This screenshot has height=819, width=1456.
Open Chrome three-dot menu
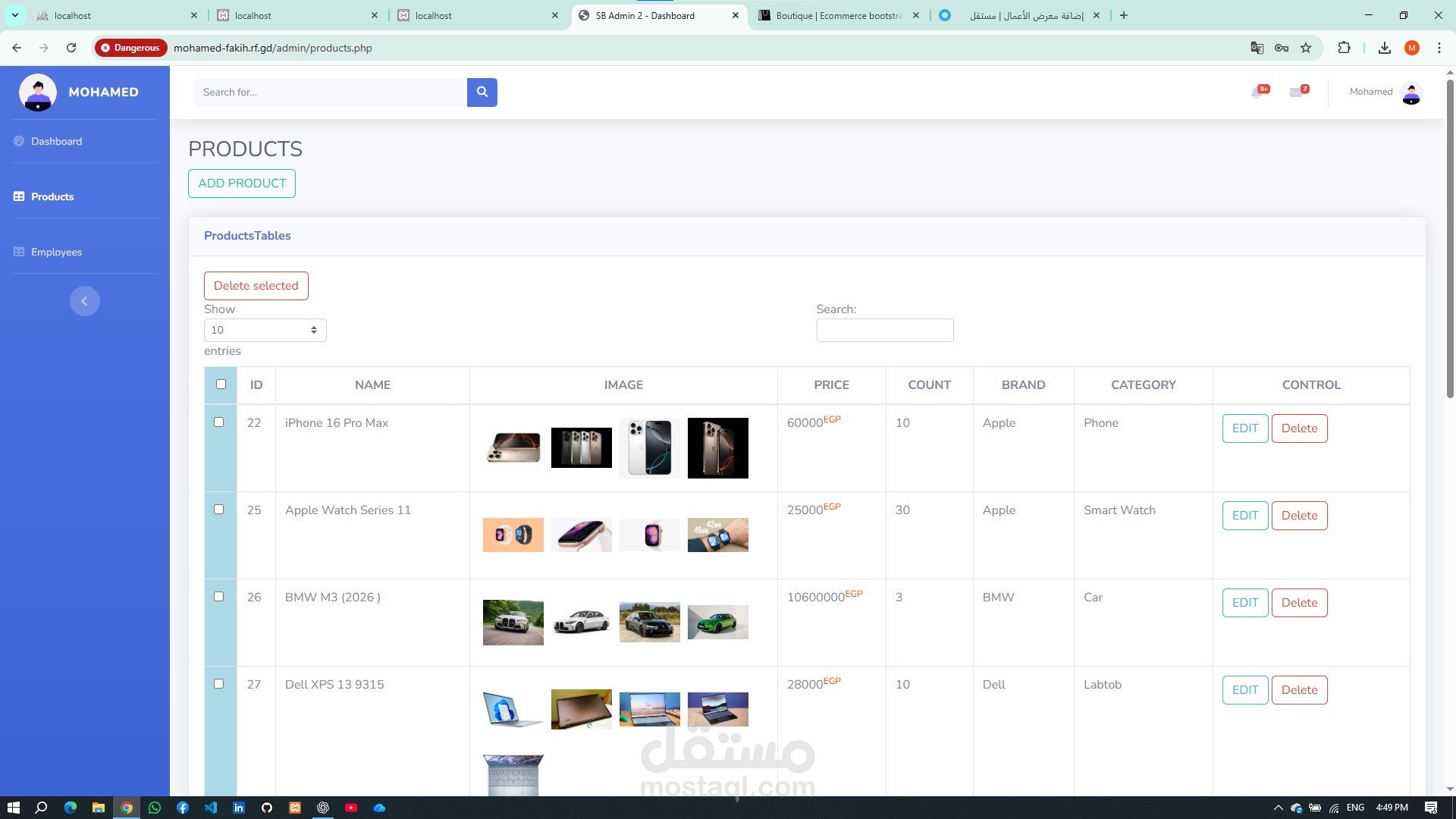pyautogui.click(x=1439, y=48)
